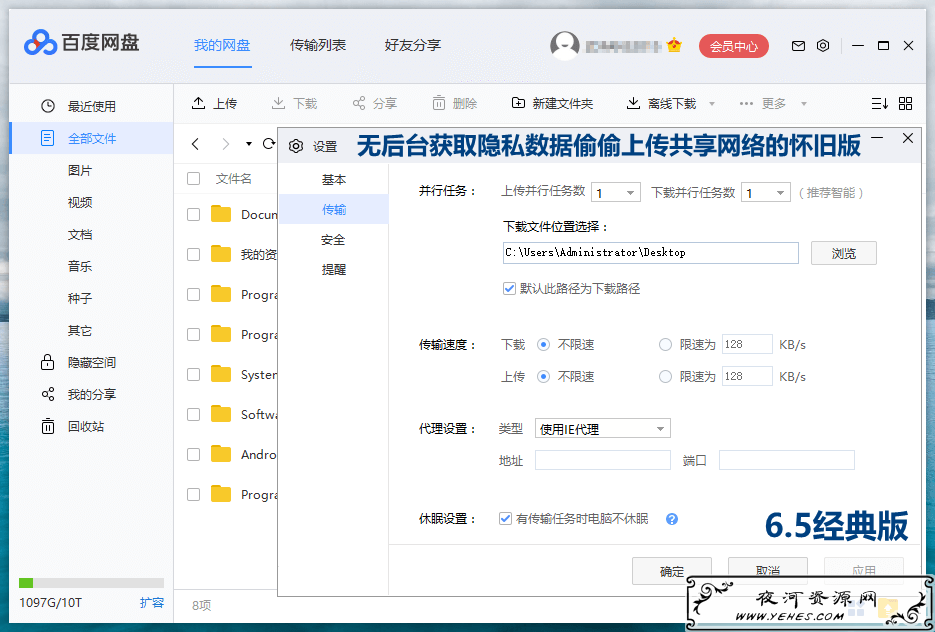Image resolution: width=935 pixels, height=632 pixels.
Task: Open main settings hexagon icon
Action: (823, 45)
